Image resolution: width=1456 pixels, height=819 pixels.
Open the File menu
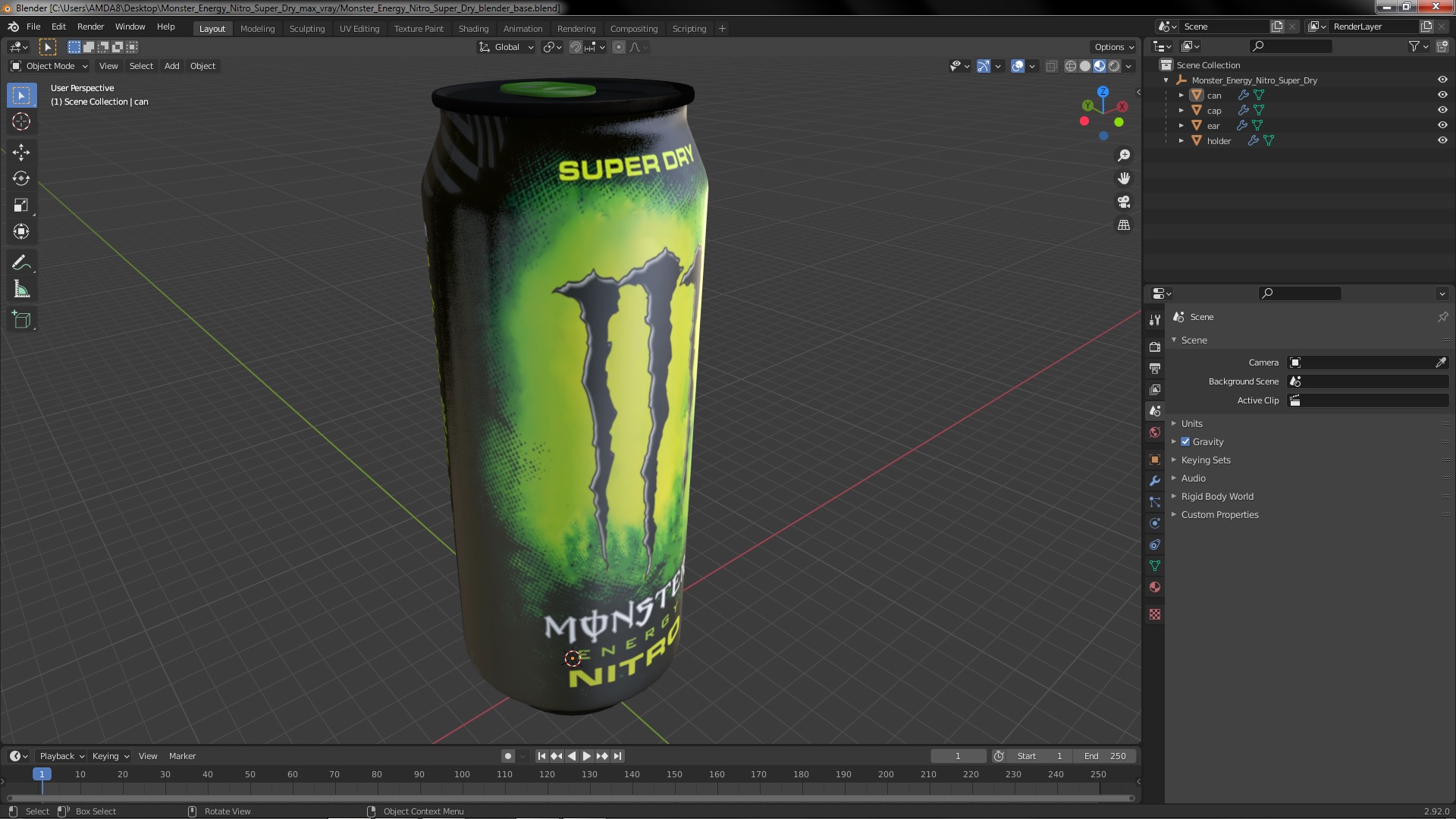tap(33, 27)
